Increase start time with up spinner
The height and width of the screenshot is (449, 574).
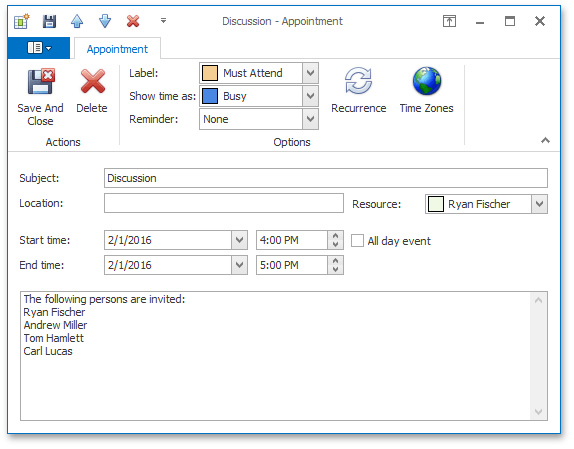(x=335, y=236)
